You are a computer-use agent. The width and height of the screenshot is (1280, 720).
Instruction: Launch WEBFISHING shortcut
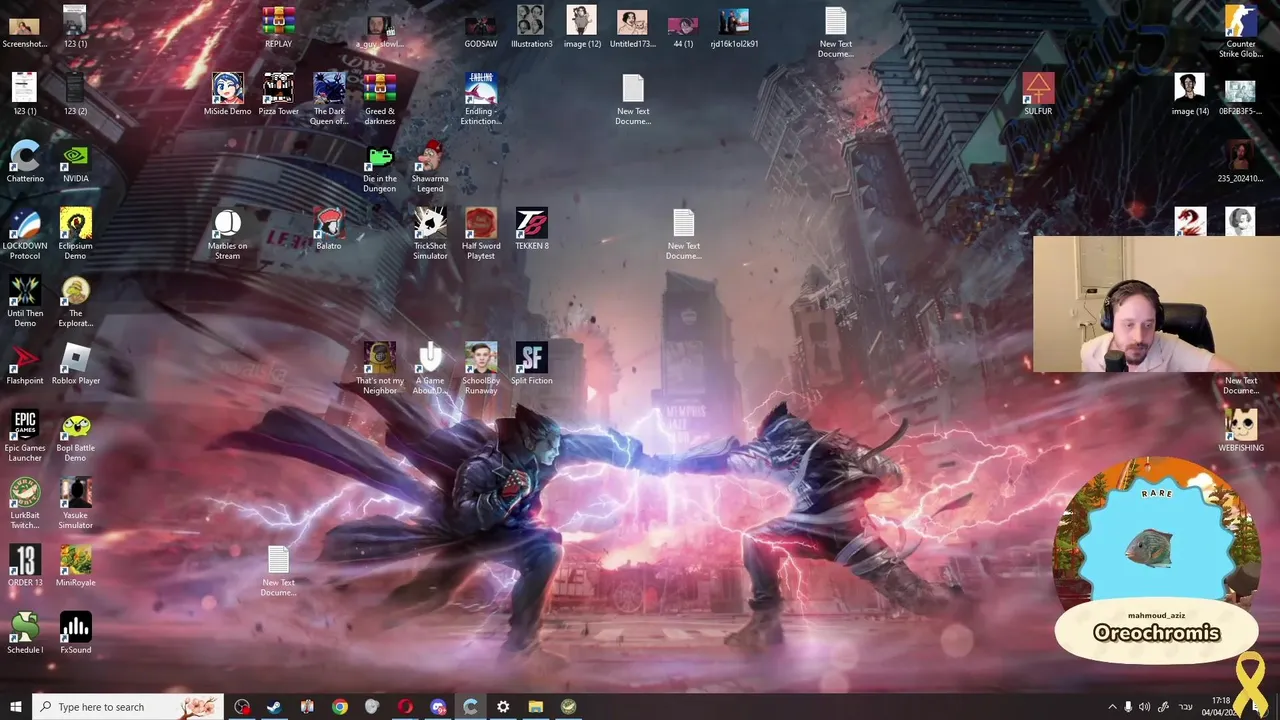pyautogui.click(x=1241, y=430)
